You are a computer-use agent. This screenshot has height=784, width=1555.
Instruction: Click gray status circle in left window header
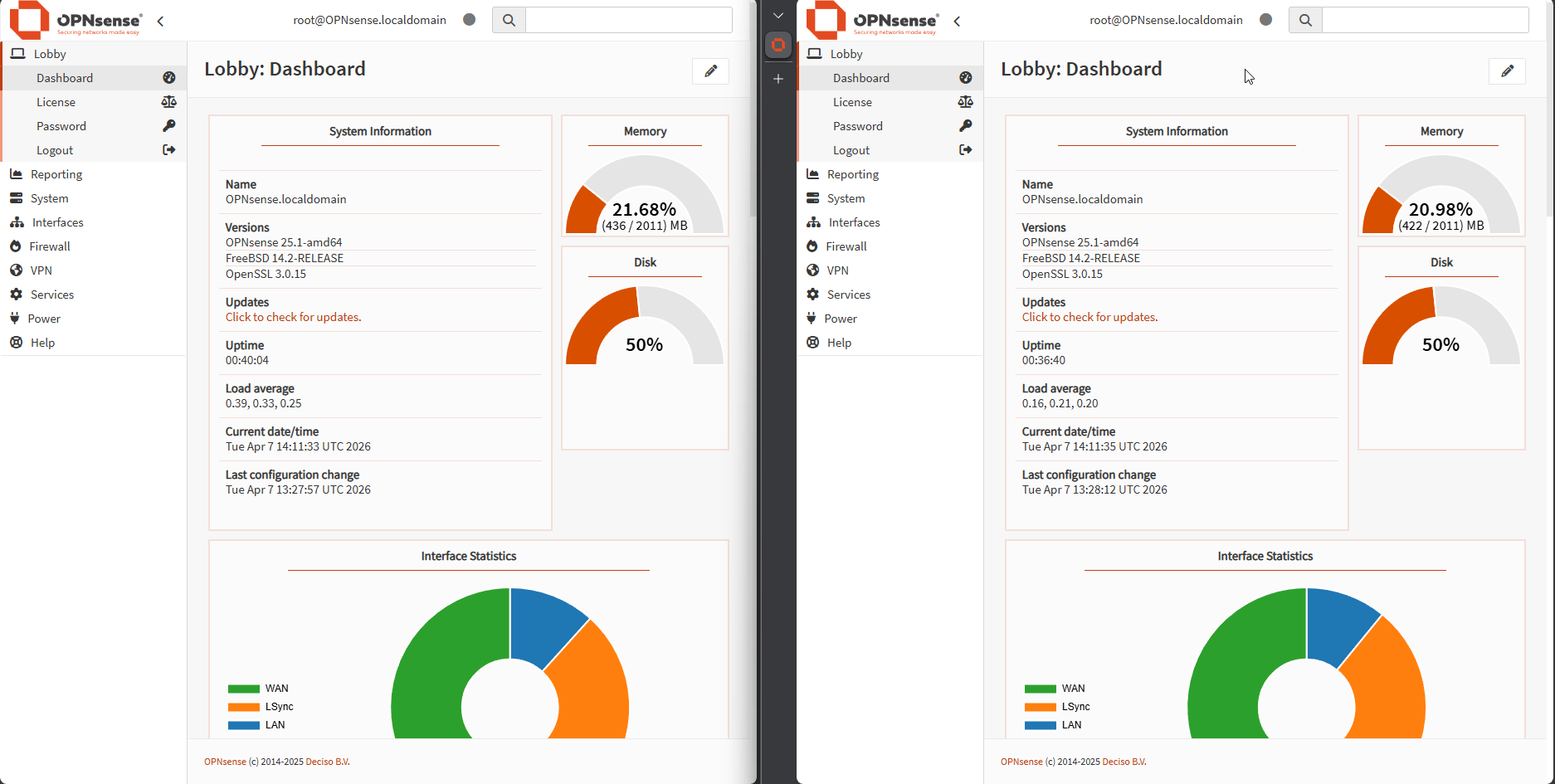(470, 20)
